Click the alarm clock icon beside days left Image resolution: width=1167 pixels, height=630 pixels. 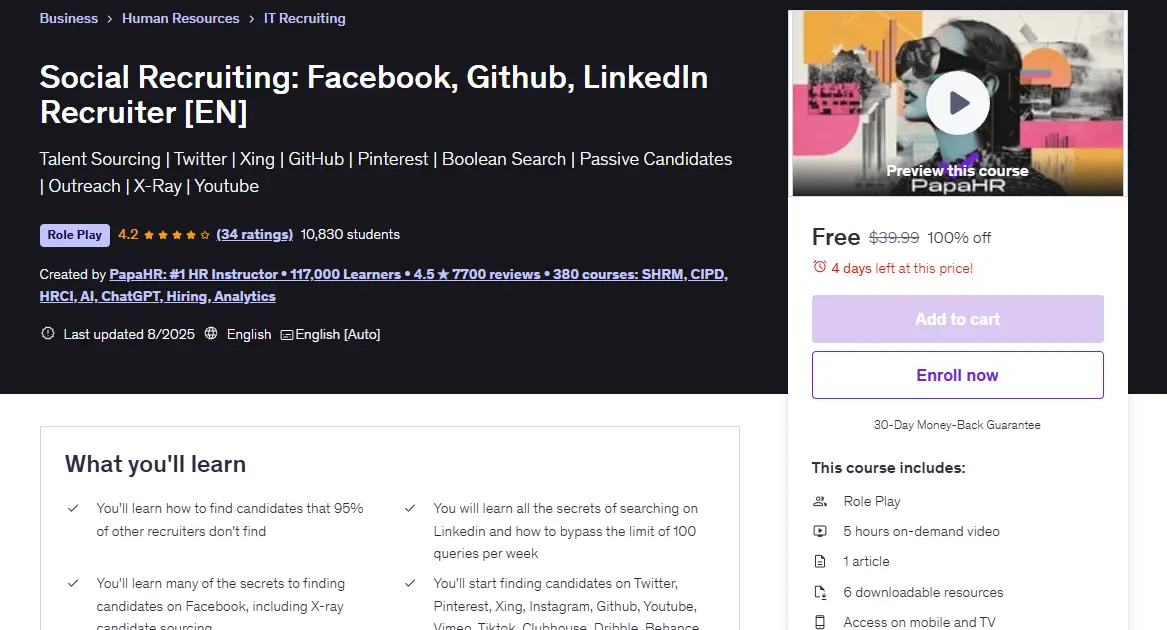[819, 267]
